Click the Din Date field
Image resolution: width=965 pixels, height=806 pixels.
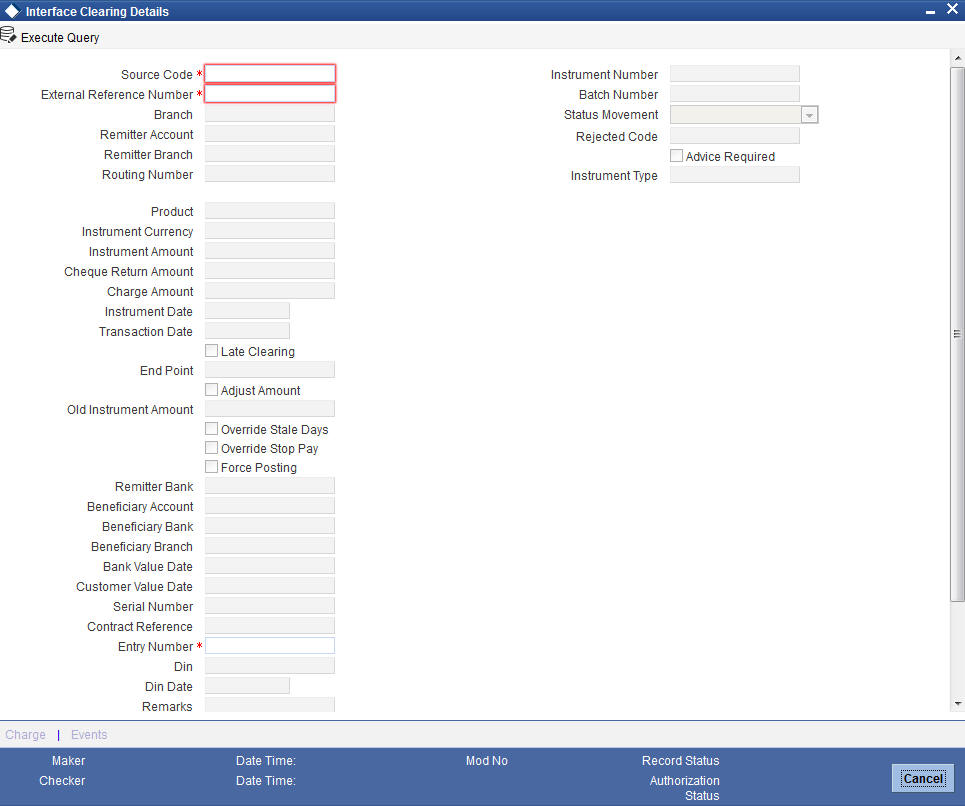coord(247,685)
